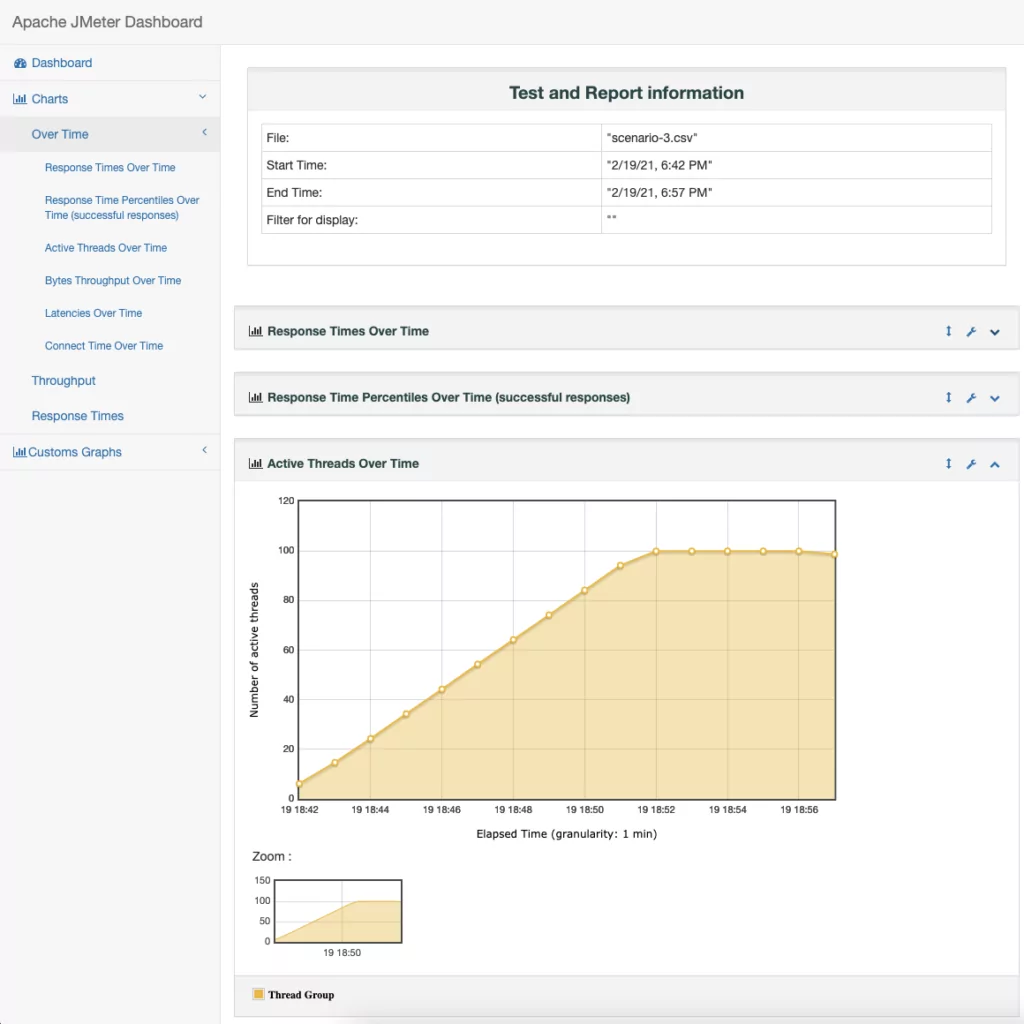Click chart icon beside Response Time Percentiles panel title
1024x1024 pixels.
point(255,397)
